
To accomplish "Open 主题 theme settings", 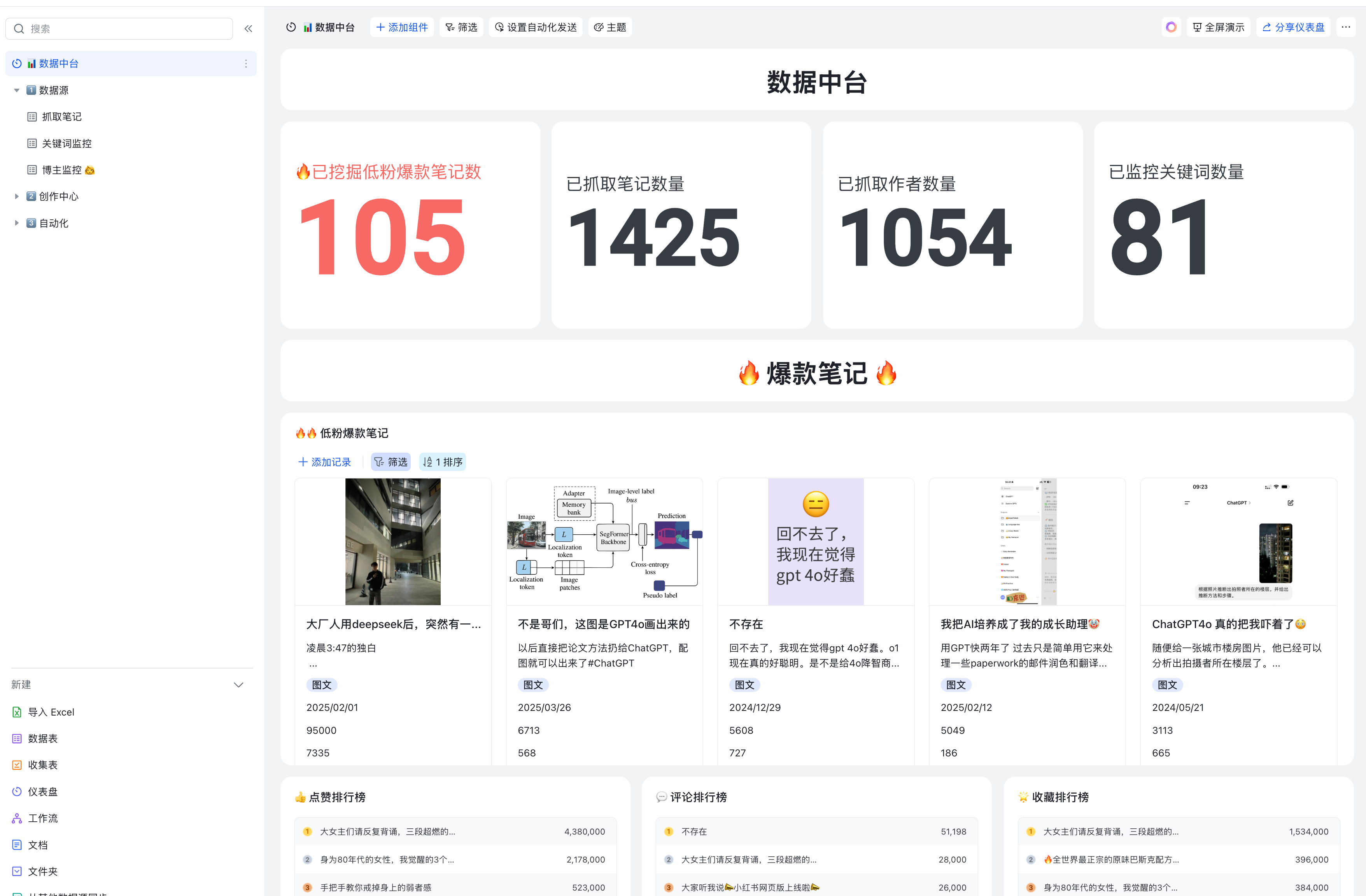I will coord(609,27).
